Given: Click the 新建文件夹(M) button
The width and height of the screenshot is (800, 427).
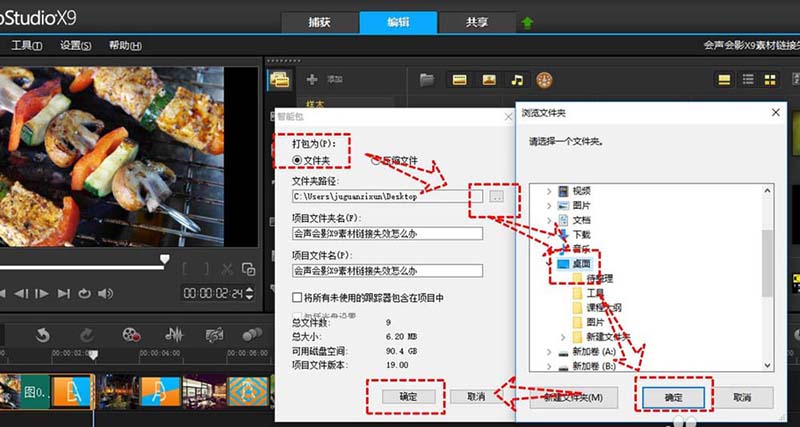Looking at the screenshot, I should pyautogui.click(x=573, y=397).
